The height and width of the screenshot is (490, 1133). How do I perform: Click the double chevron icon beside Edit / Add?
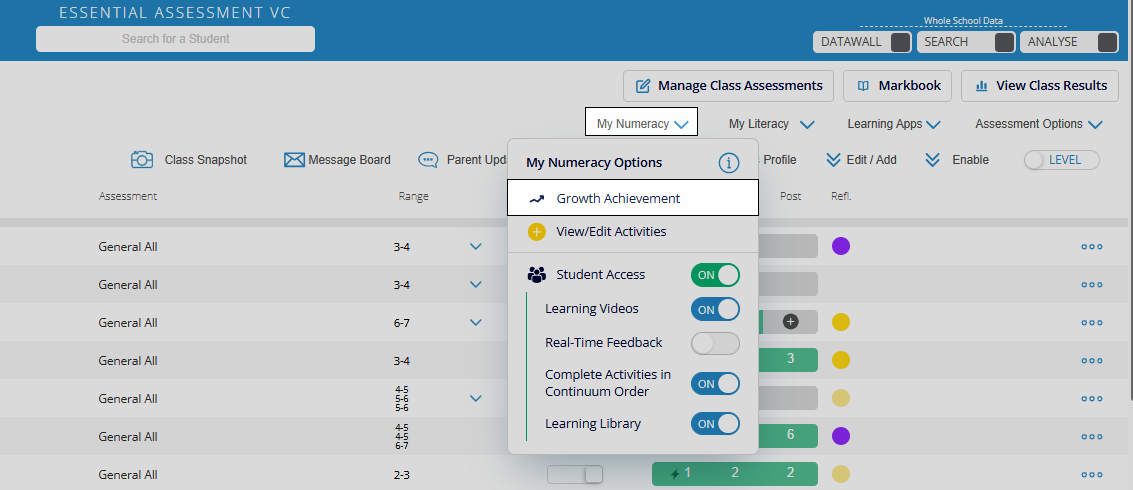tap(834, 160)
